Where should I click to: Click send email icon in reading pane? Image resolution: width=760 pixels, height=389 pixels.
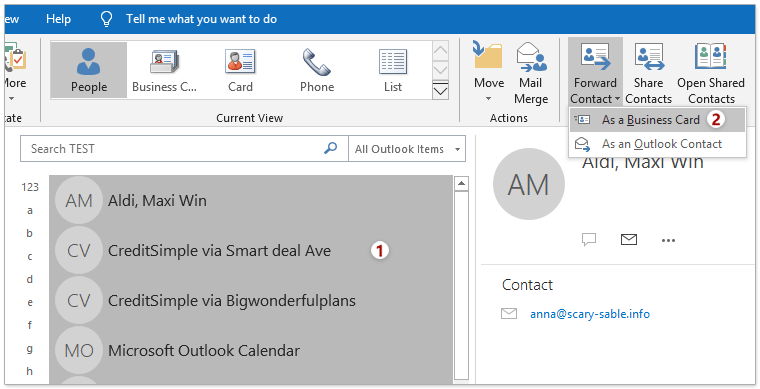pyautogui.click(x=629, y=239)
